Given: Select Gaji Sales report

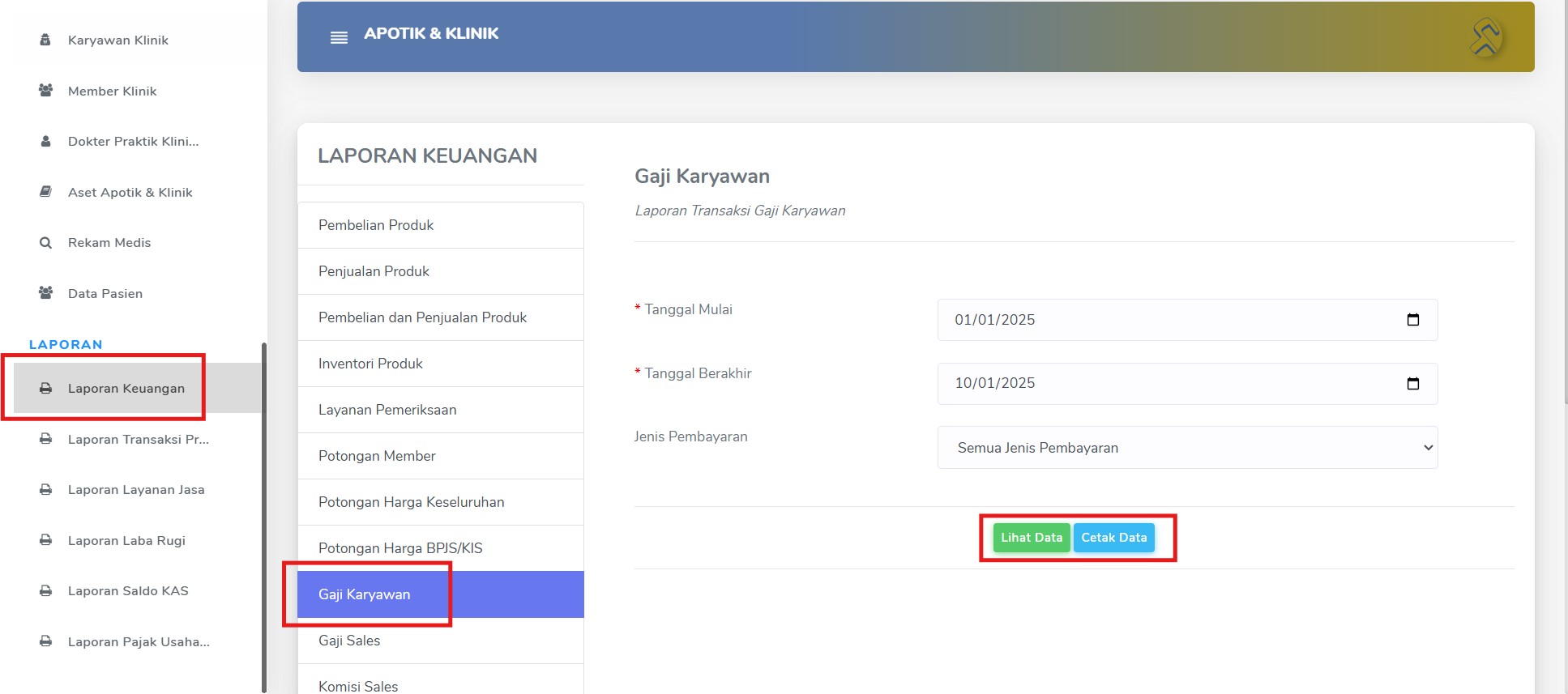Looking at the screenshot, I should pyautogui.click(x=441, y=641).
